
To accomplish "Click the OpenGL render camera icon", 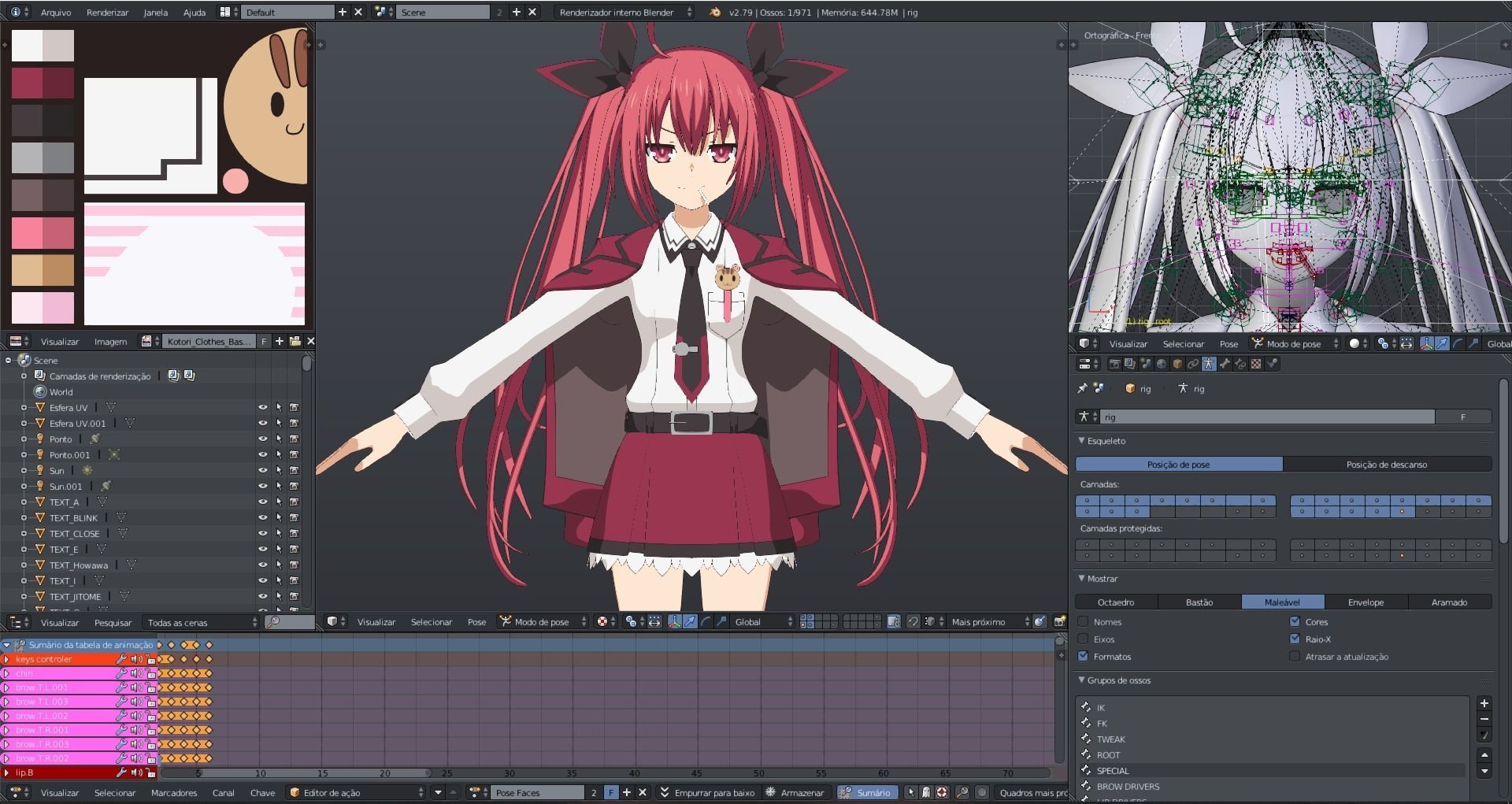I will [x=1059, y=622].
